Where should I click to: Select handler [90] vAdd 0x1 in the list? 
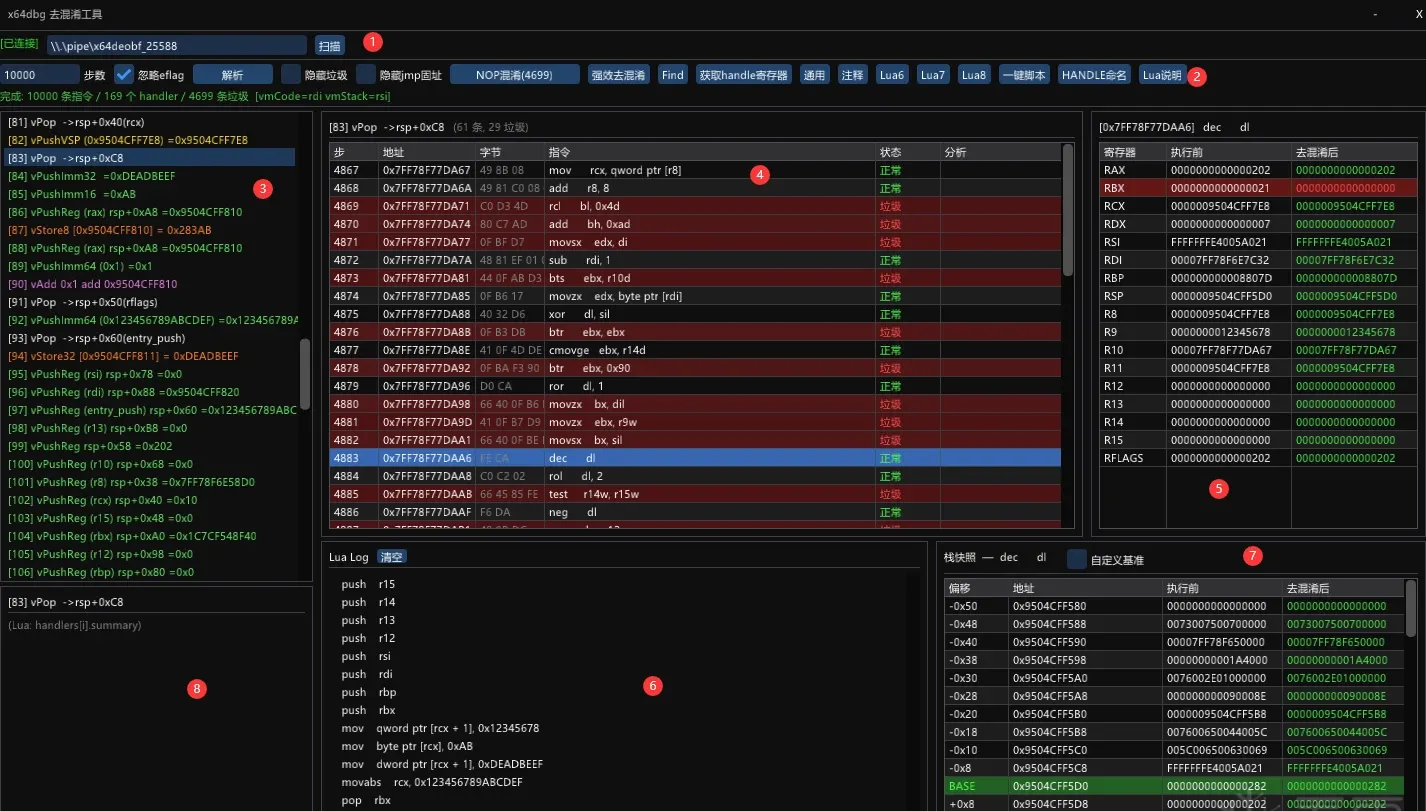(150, 284)
